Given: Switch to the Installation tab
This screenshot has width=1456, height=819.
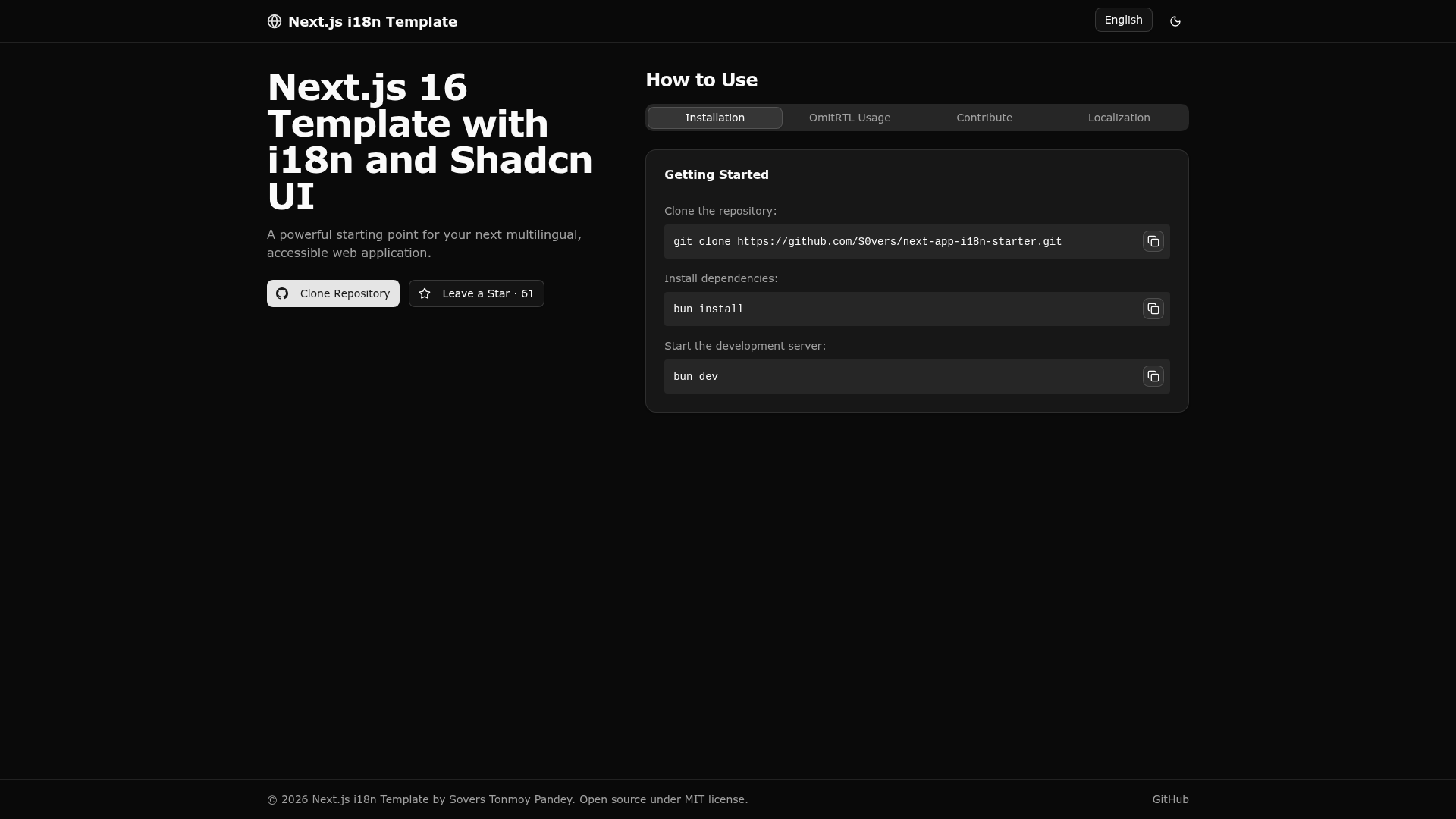Looking at the screenshot, I should [714, 118].
